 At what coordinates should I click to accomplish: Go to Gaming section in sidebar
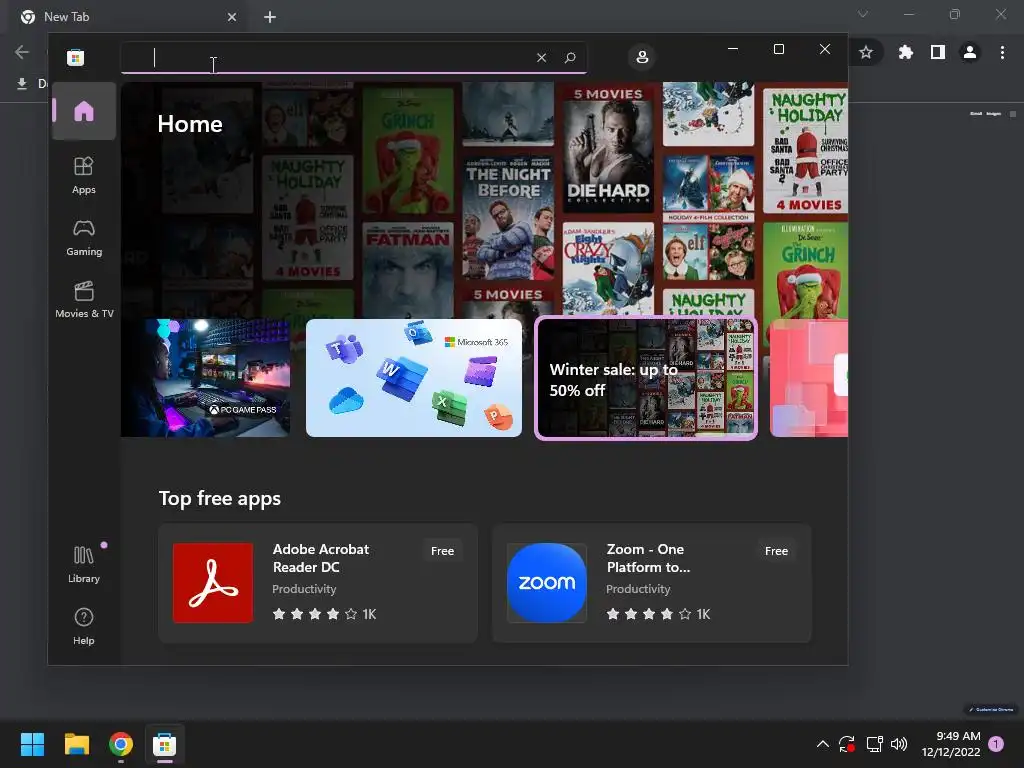84,238
